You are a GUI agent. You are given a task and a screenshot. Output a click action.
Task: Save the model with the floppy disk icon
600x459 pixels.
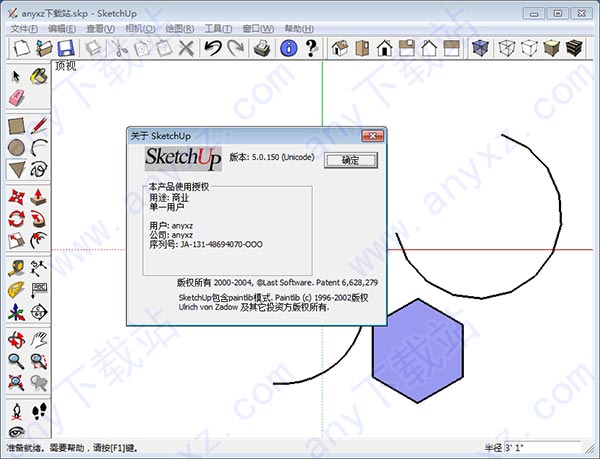click(66, 49)
